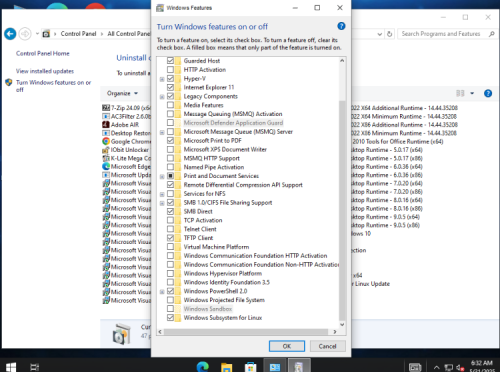Click the shield icon beside Turn Windows features

tap(9, 82)
